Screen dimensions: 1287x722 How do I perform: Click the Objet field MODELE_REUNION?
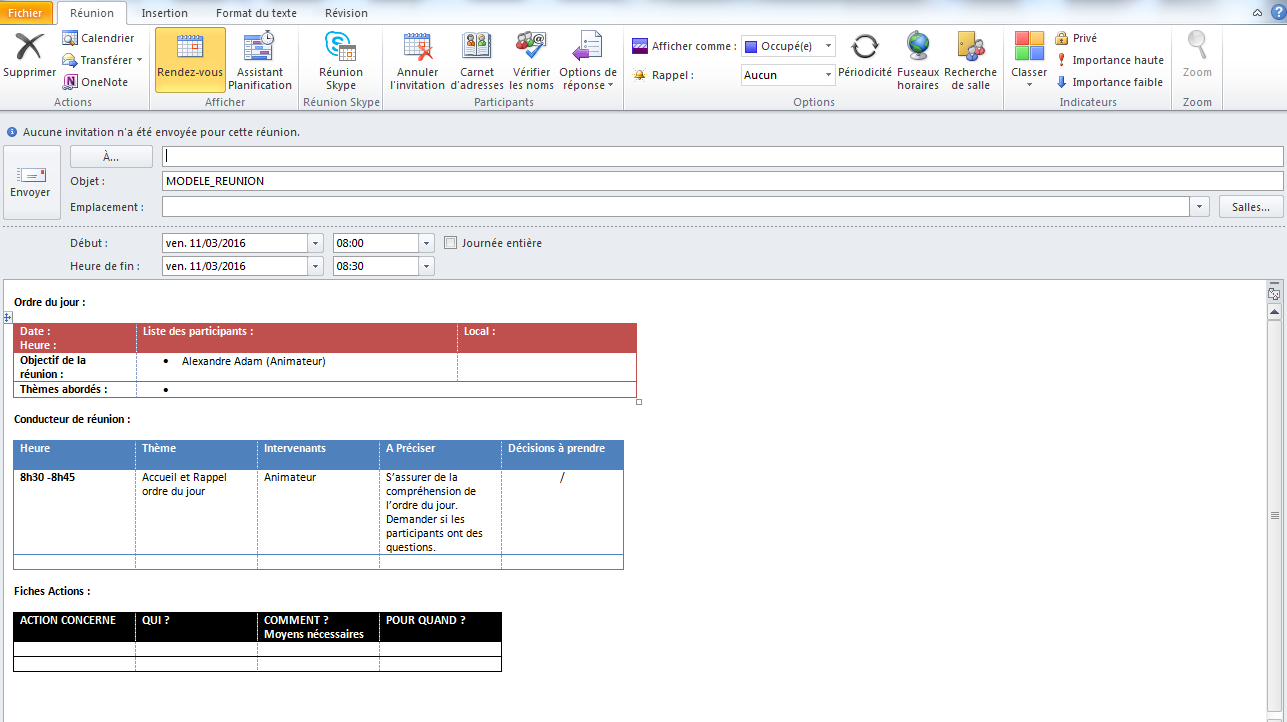click(x=722, y=181)
